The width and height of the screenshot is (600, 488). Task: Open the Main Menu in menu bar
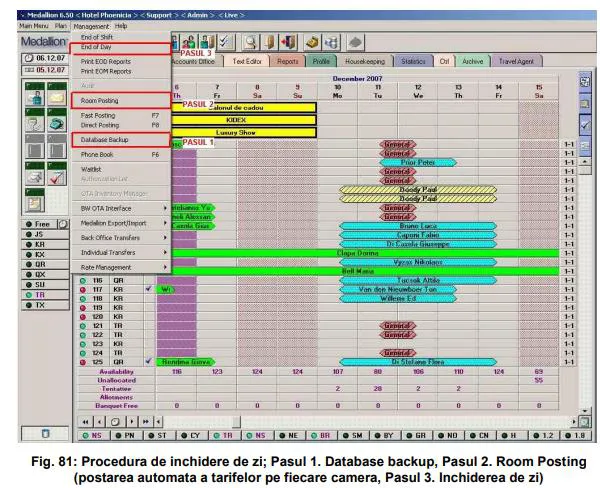tap(34, 26)
